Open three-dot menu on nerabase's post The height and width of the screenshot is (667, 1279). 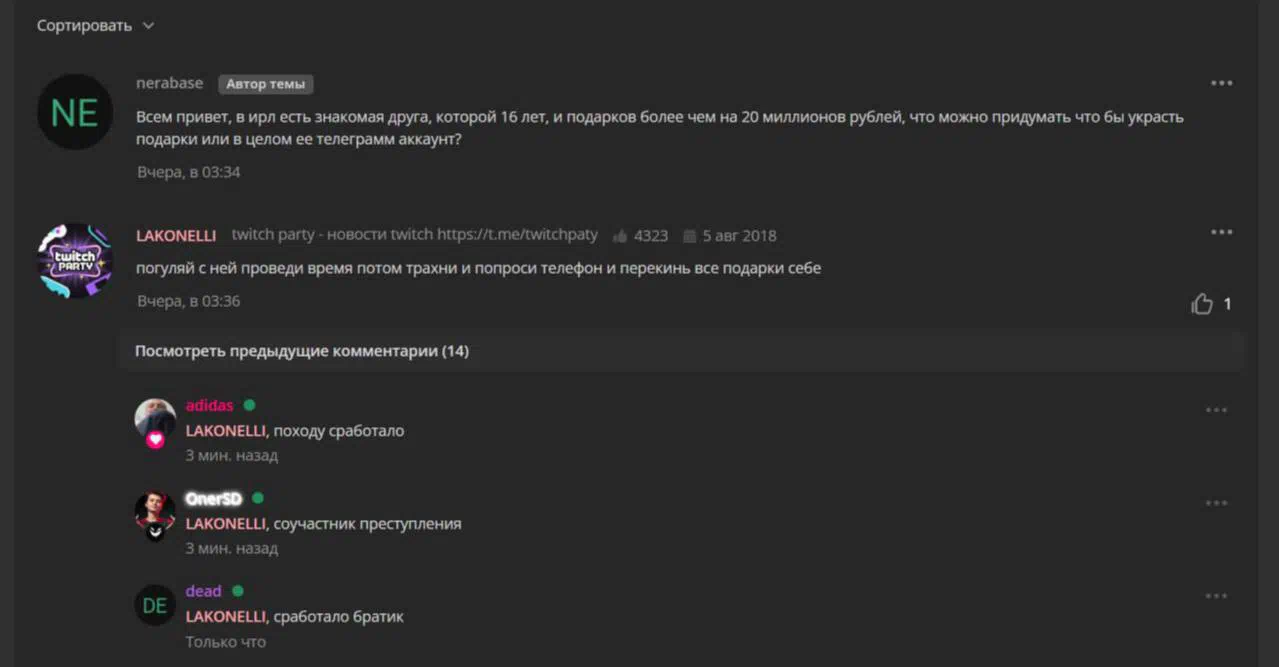1221,83
